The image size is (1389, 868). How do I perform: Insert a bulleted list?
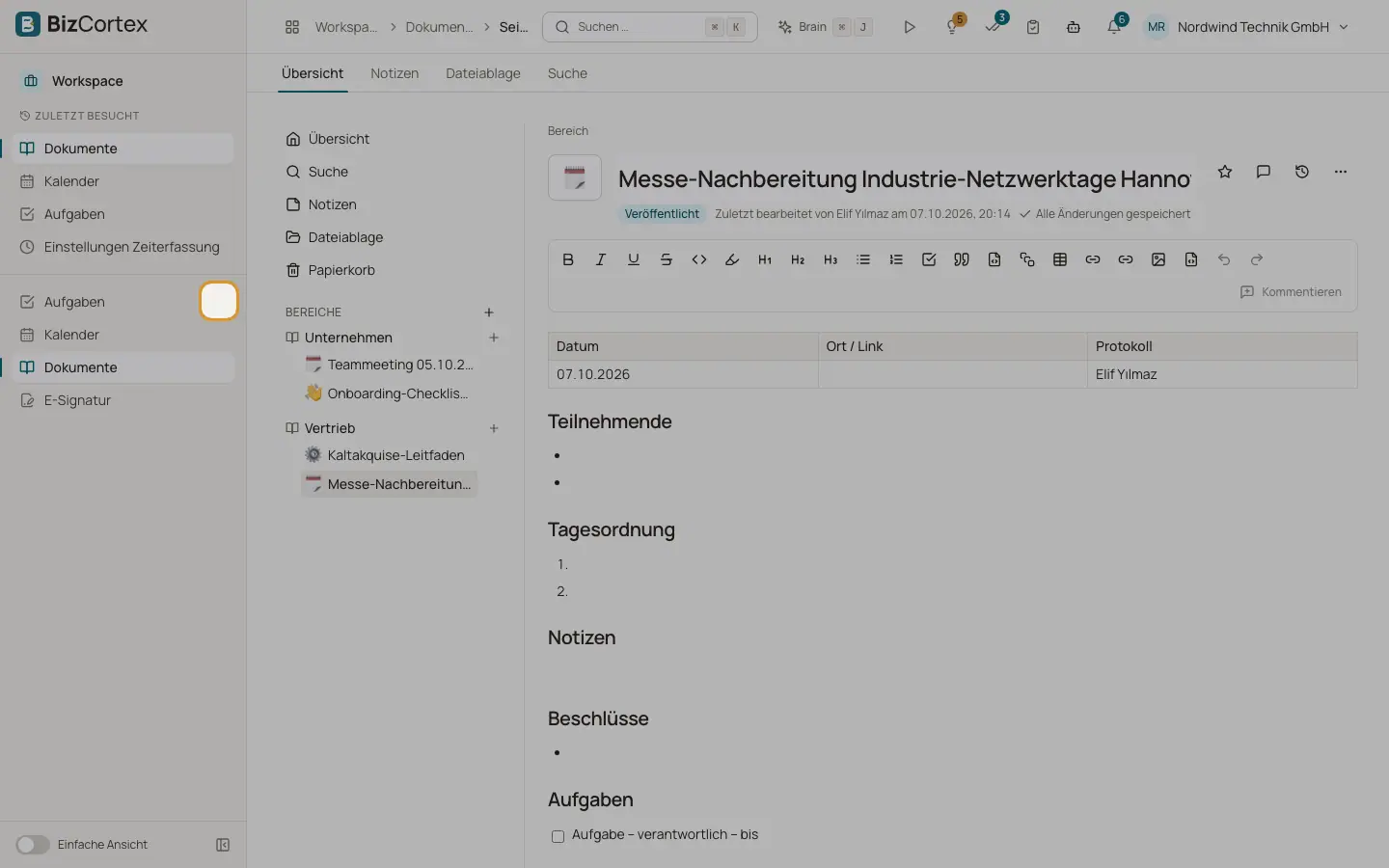(863, 259)
